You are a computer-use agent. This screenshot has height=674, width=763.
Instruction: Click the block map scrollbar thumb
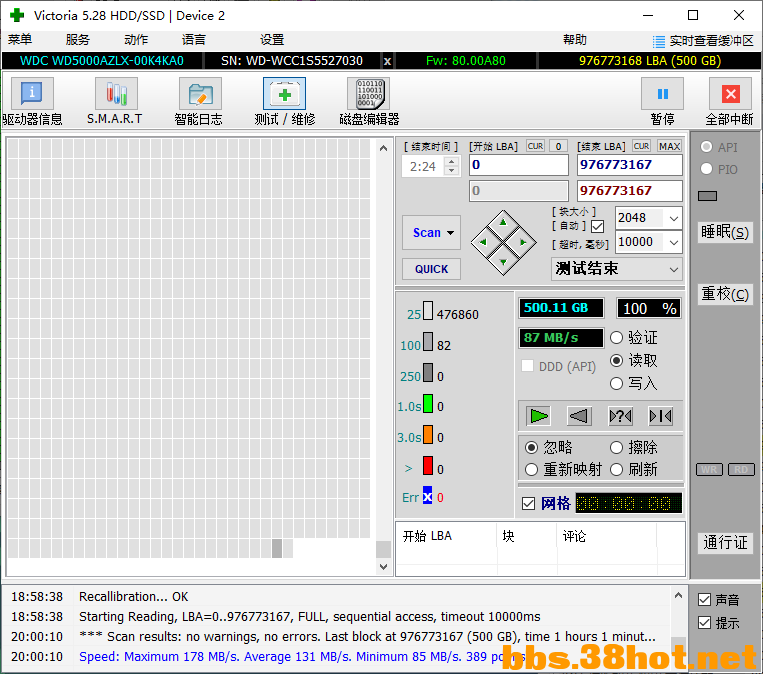383,549
